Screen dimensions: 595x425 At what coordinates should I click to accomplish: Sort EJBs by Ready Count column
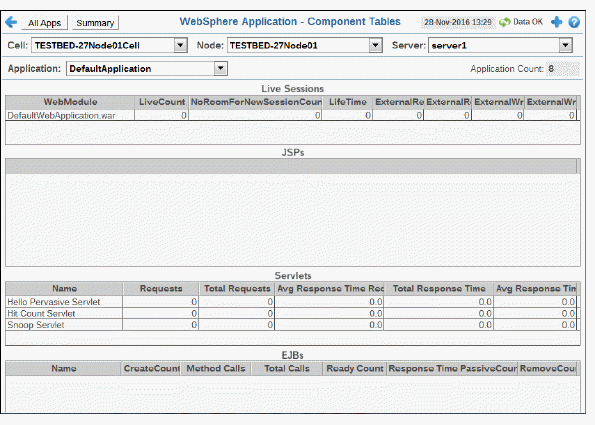[354, 368]
